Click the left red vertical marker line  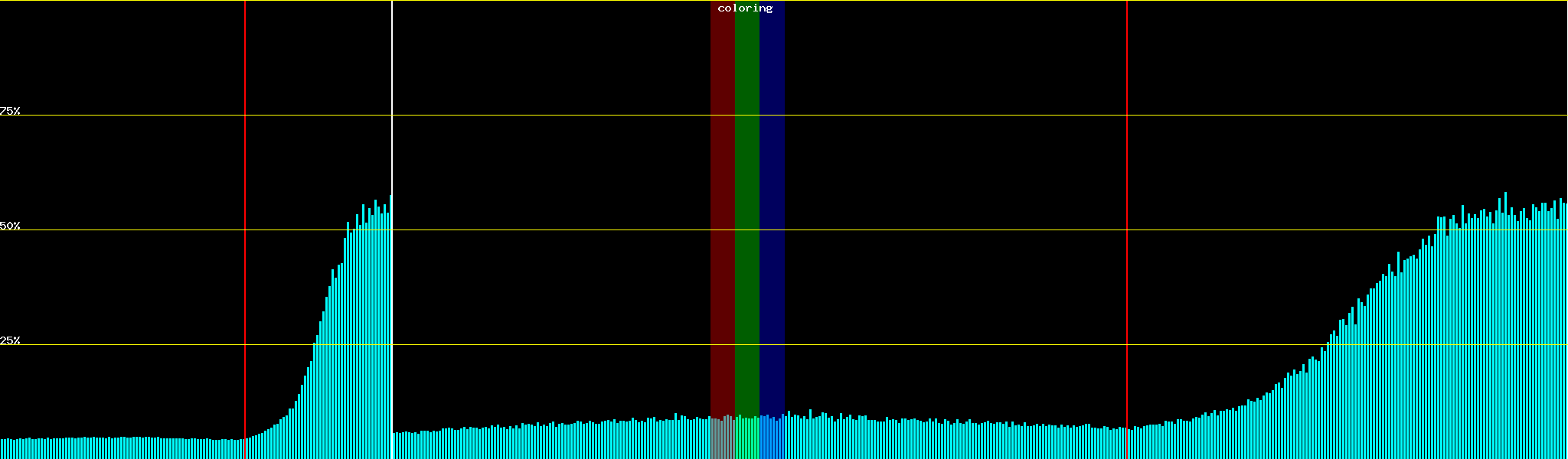coord(245,153)
